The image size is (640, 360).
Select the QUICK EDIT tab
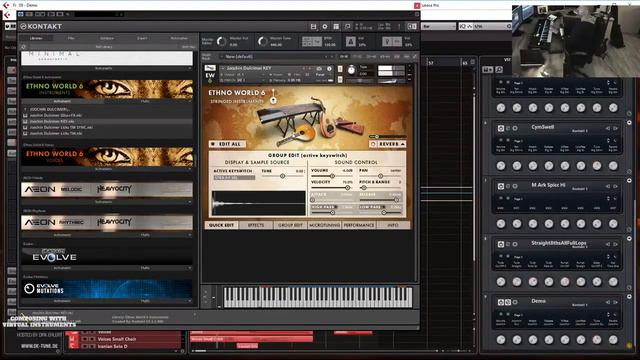click(x=222, y=225)
